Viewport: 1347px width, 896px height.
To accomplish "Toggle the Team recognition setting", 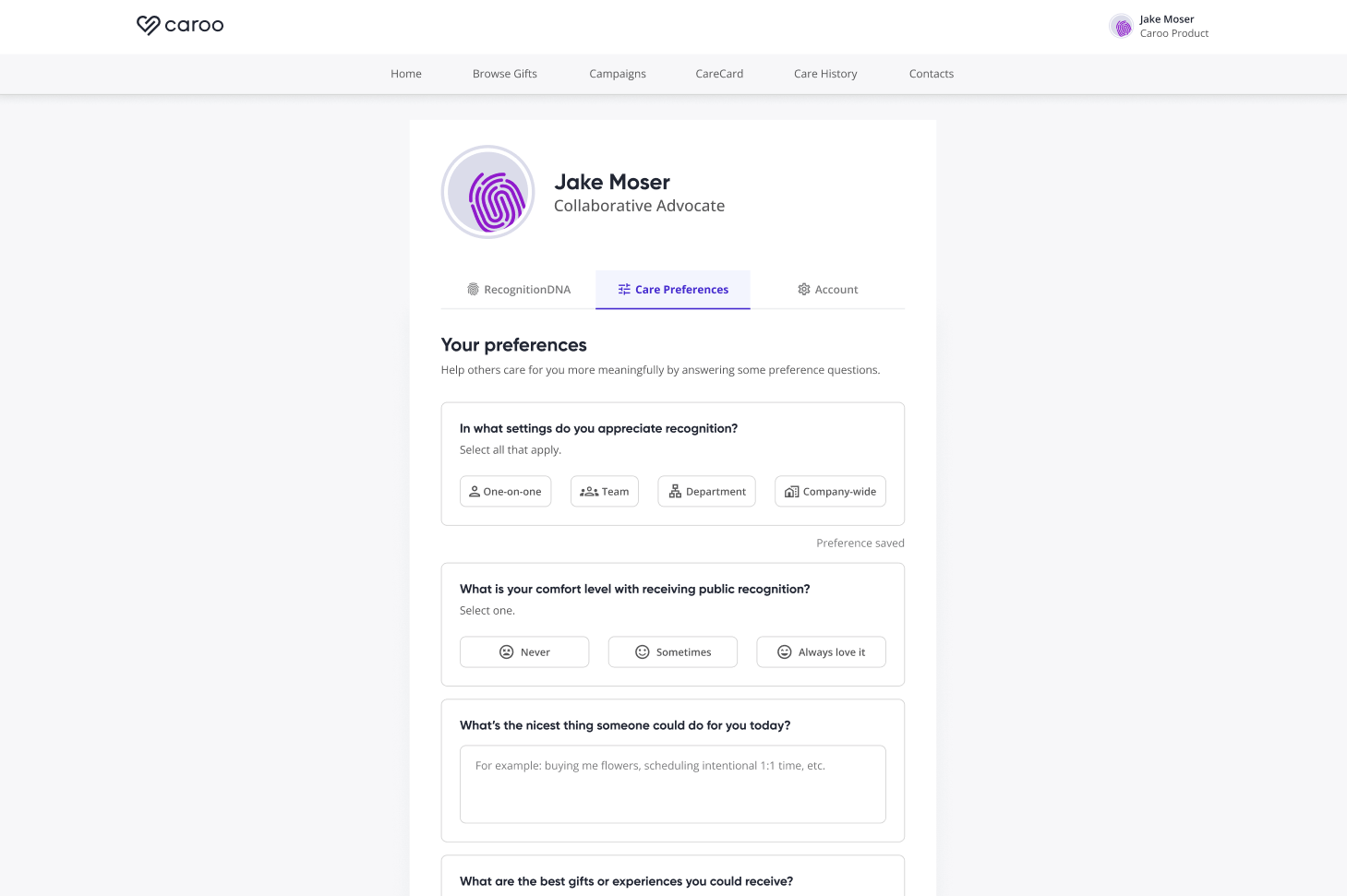I will pyautogui.click(x=605, y=492).
